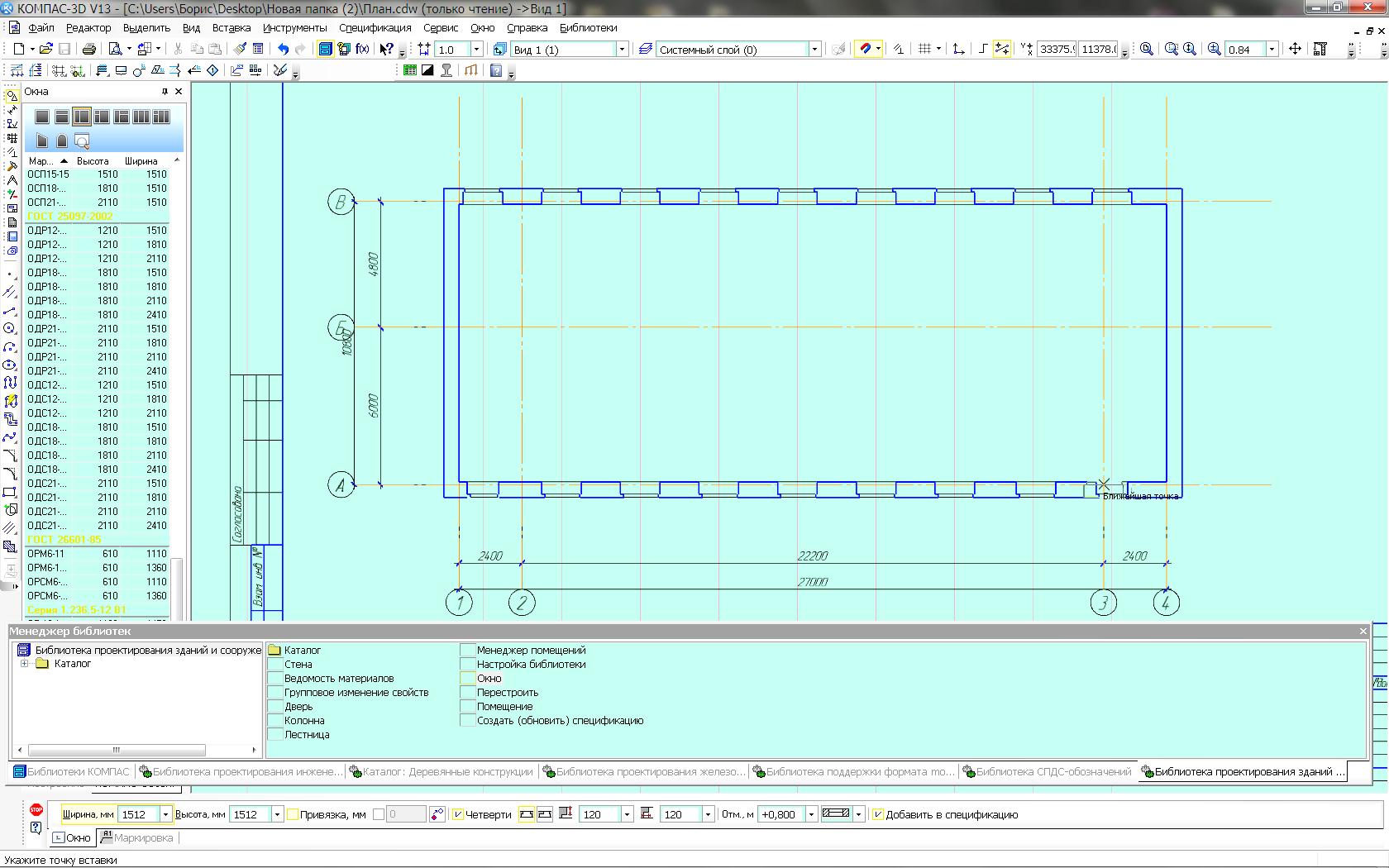Screen dimensions: 1389x868
Task: Open the Менеджер помещений library item
Action: click(531, 651)
